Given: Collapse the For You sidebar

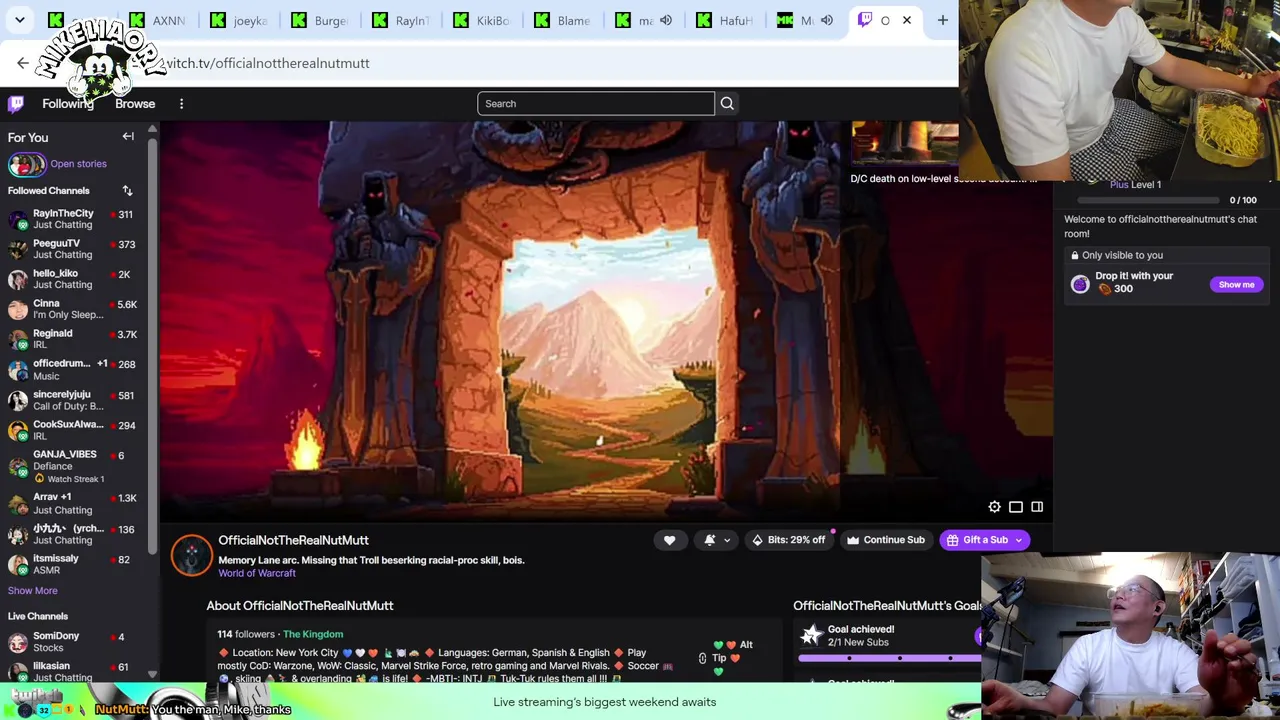Looking at the screenshot, I should coord(128,137).
